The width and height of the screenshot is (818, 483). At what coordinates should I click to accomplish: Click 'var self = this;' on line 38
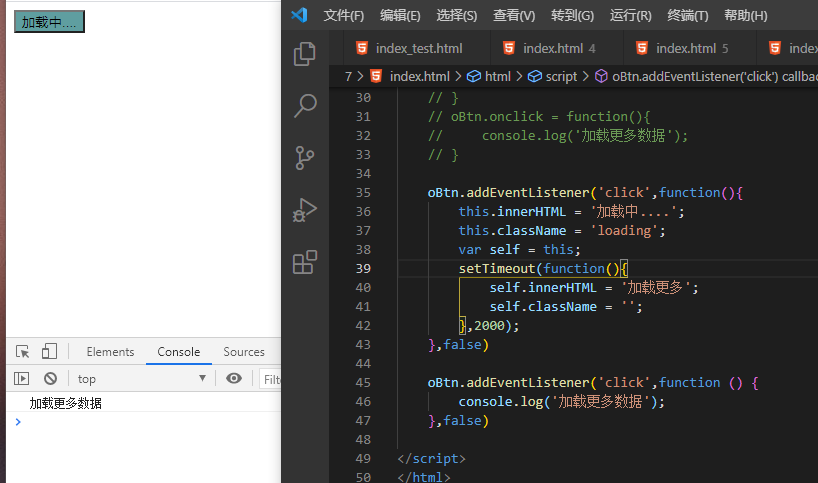point(519,249)
